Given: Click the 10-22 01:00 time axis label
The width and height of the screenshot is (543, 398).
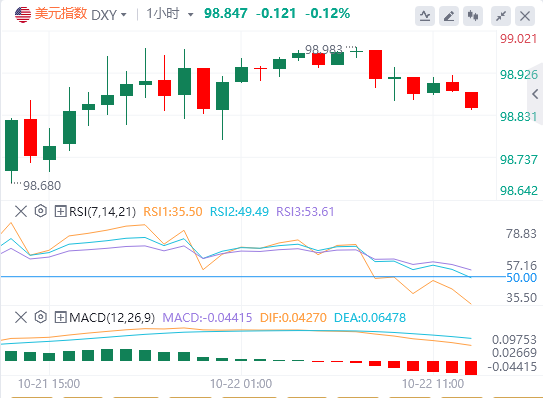Looking at the screenshot, I should pyautogui.click(x=241, y=384).
